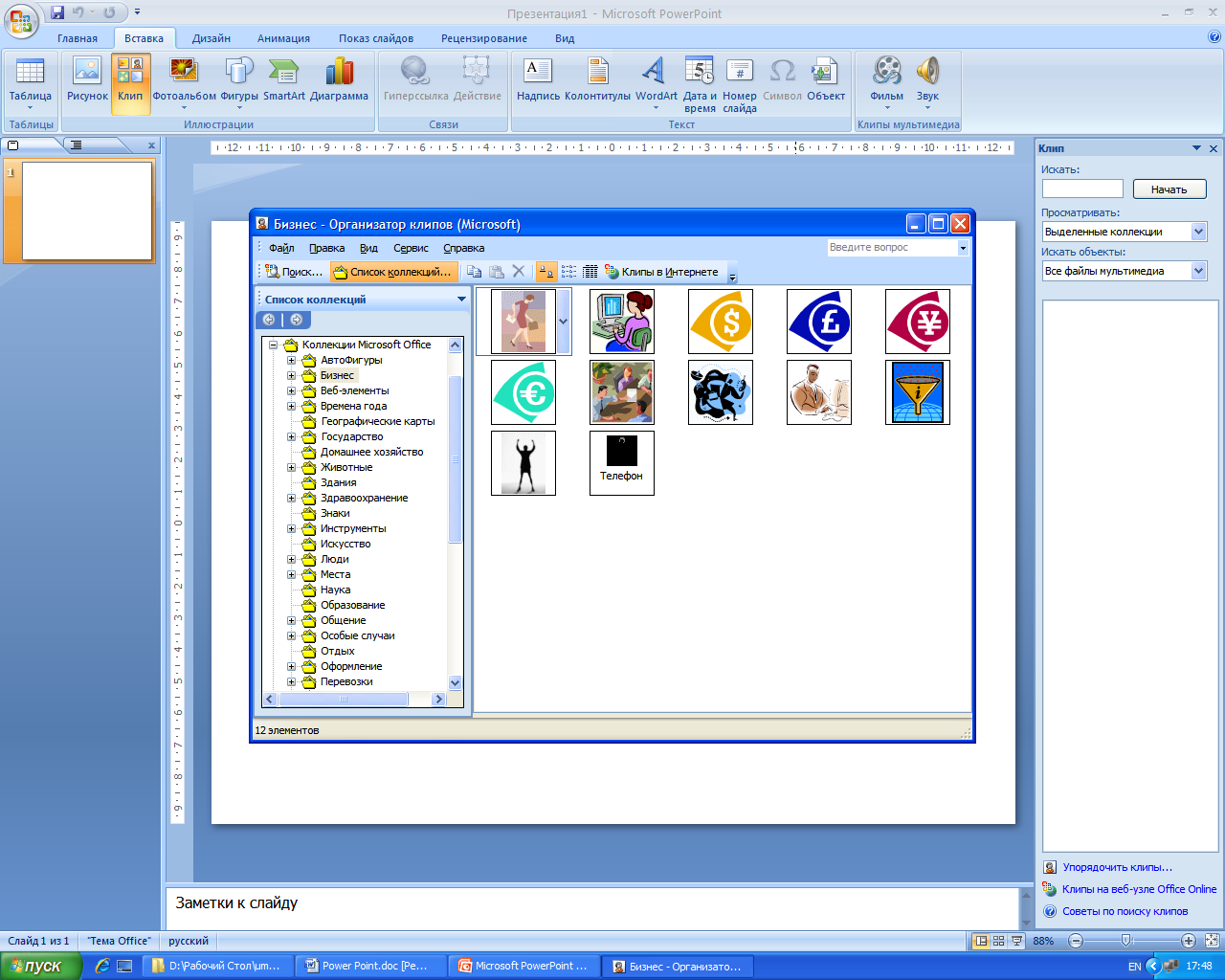
Task: Open the Упорядочить клипы… link
Action: [x=1117, y=867]
